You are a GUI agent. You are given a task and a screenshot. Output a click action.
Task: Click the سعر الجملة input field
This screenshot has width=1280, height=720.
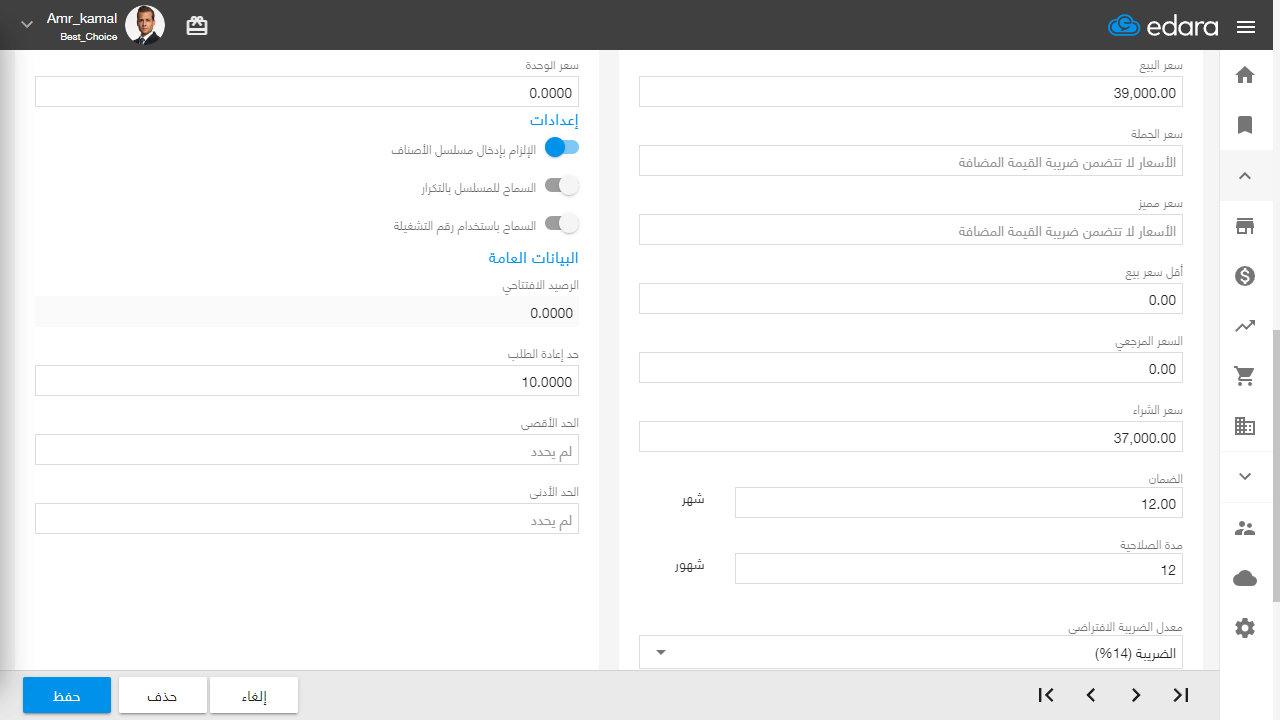[911, 161]
